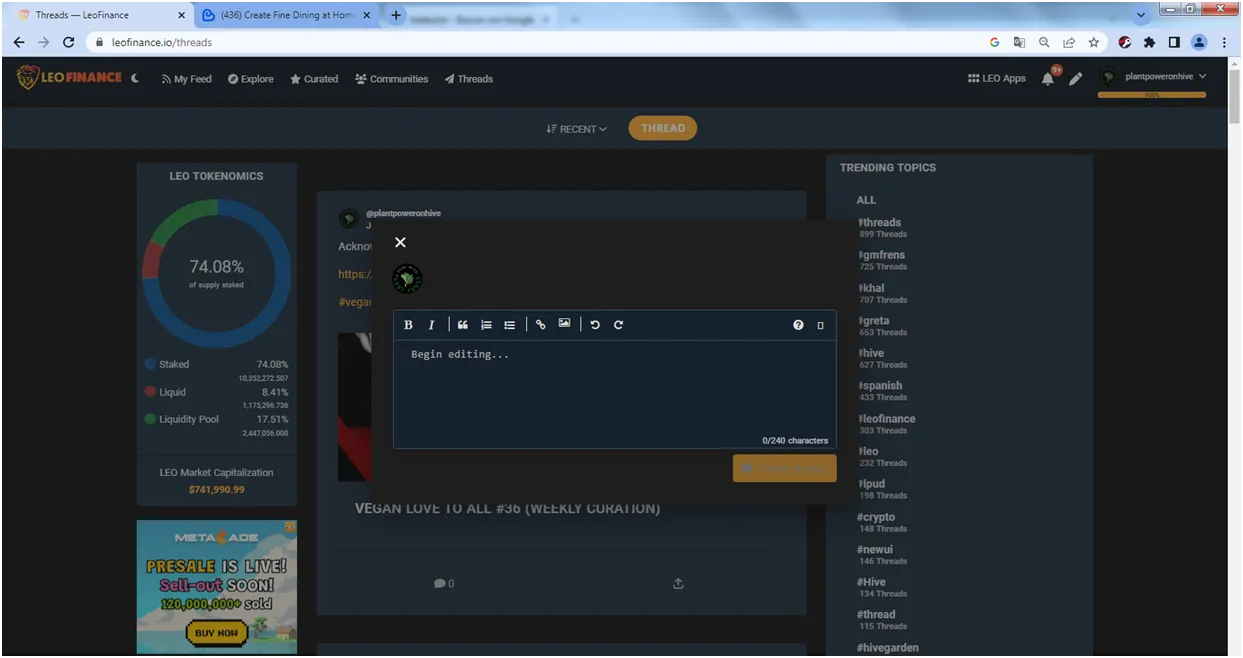Undo the last edit in editor
Image resolution: width=1243 pixels, height=658 pixels.
tap(595, 325)
